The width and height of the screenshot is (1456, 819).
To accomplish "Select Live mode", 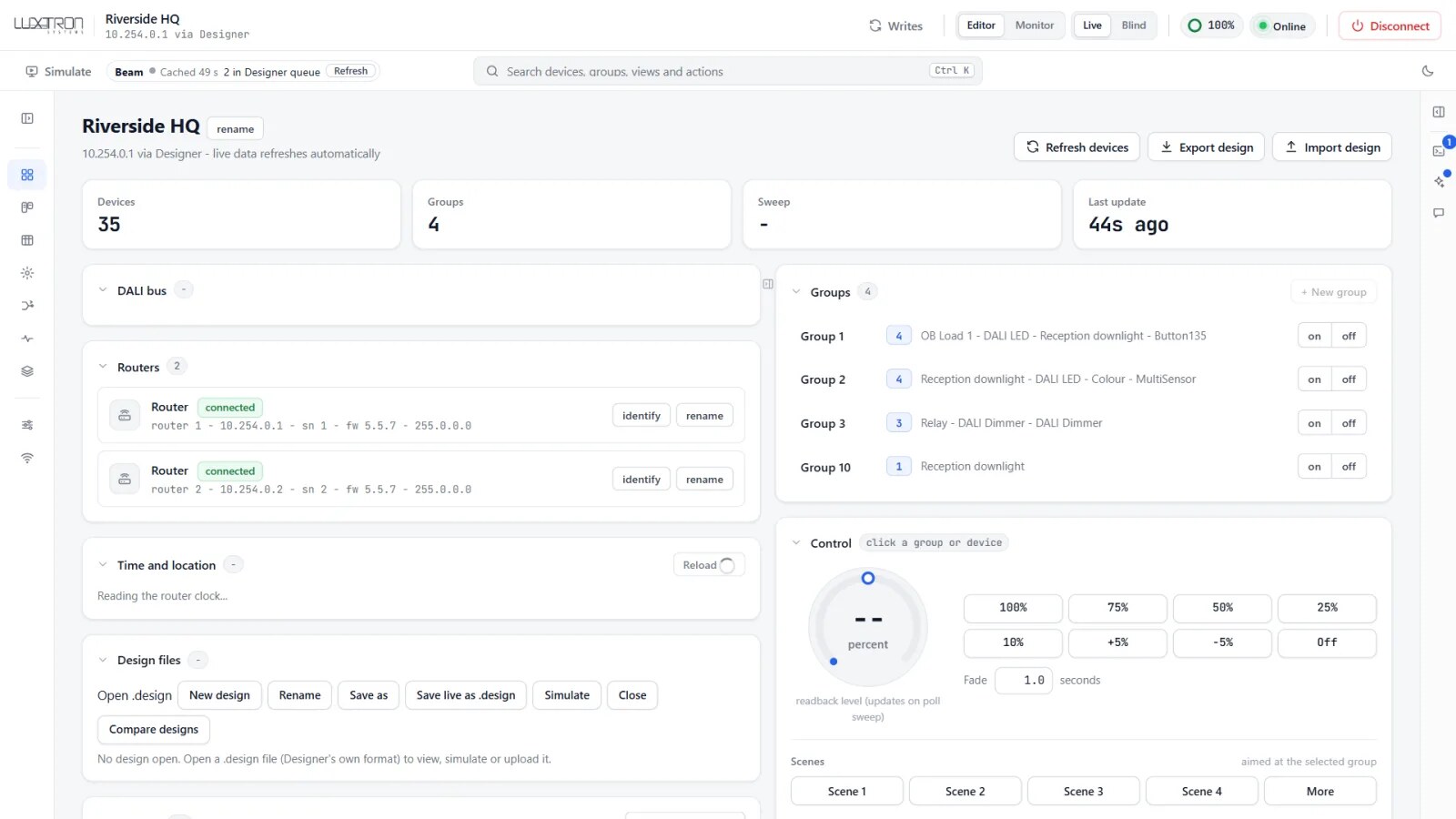I will 1092,25.
